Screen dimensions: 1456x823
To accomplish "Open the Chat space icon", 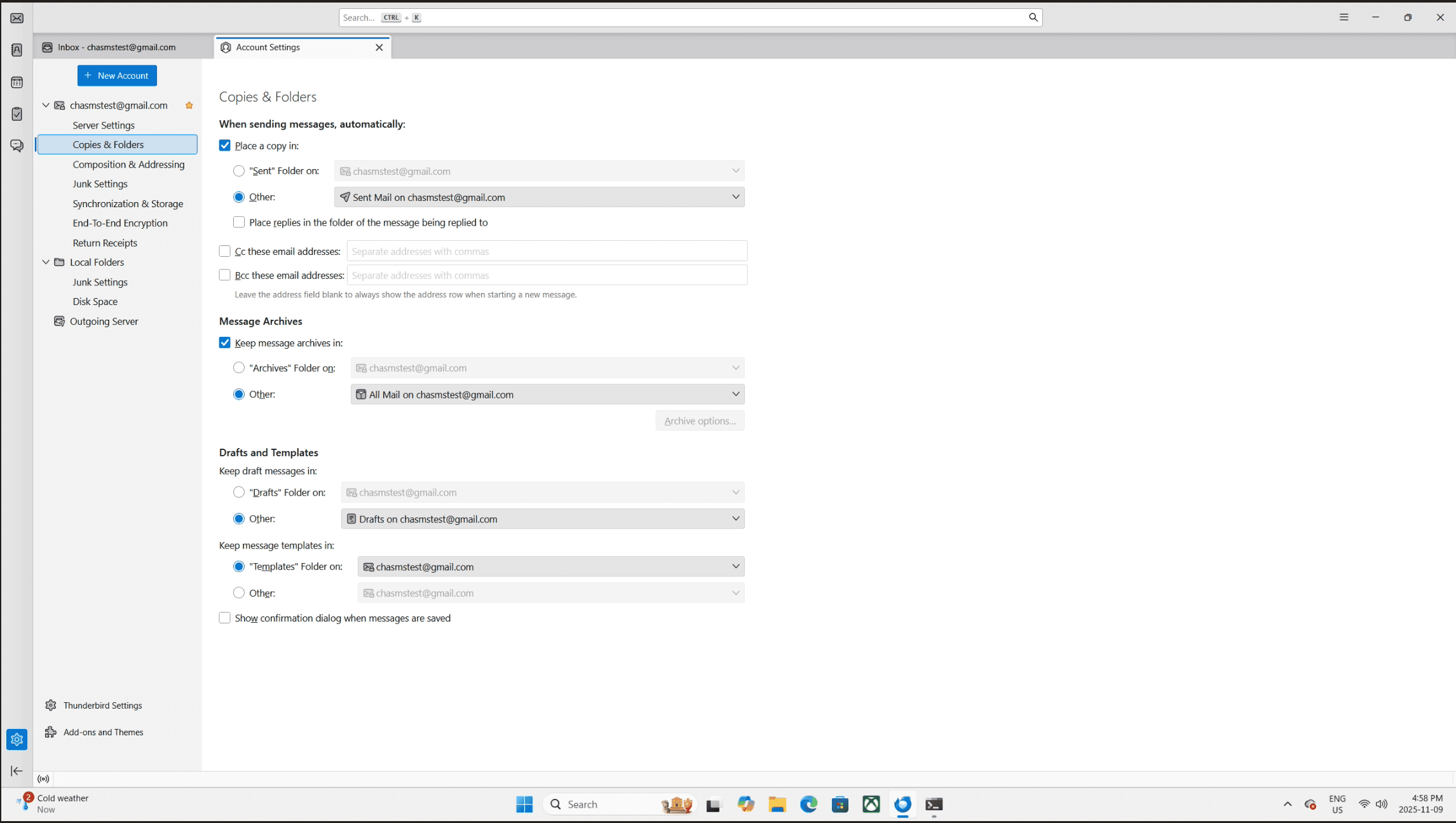I will coord(17,146).
